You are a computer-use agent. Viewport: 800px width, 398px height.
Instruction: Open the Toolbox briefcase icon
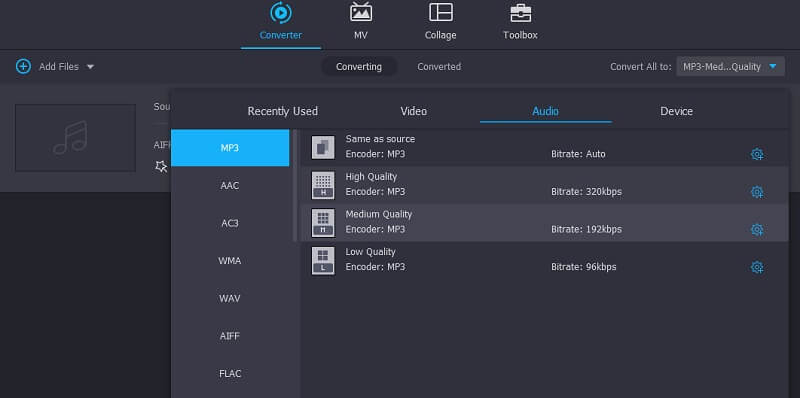pyautogui.click(x=520, y=13)
